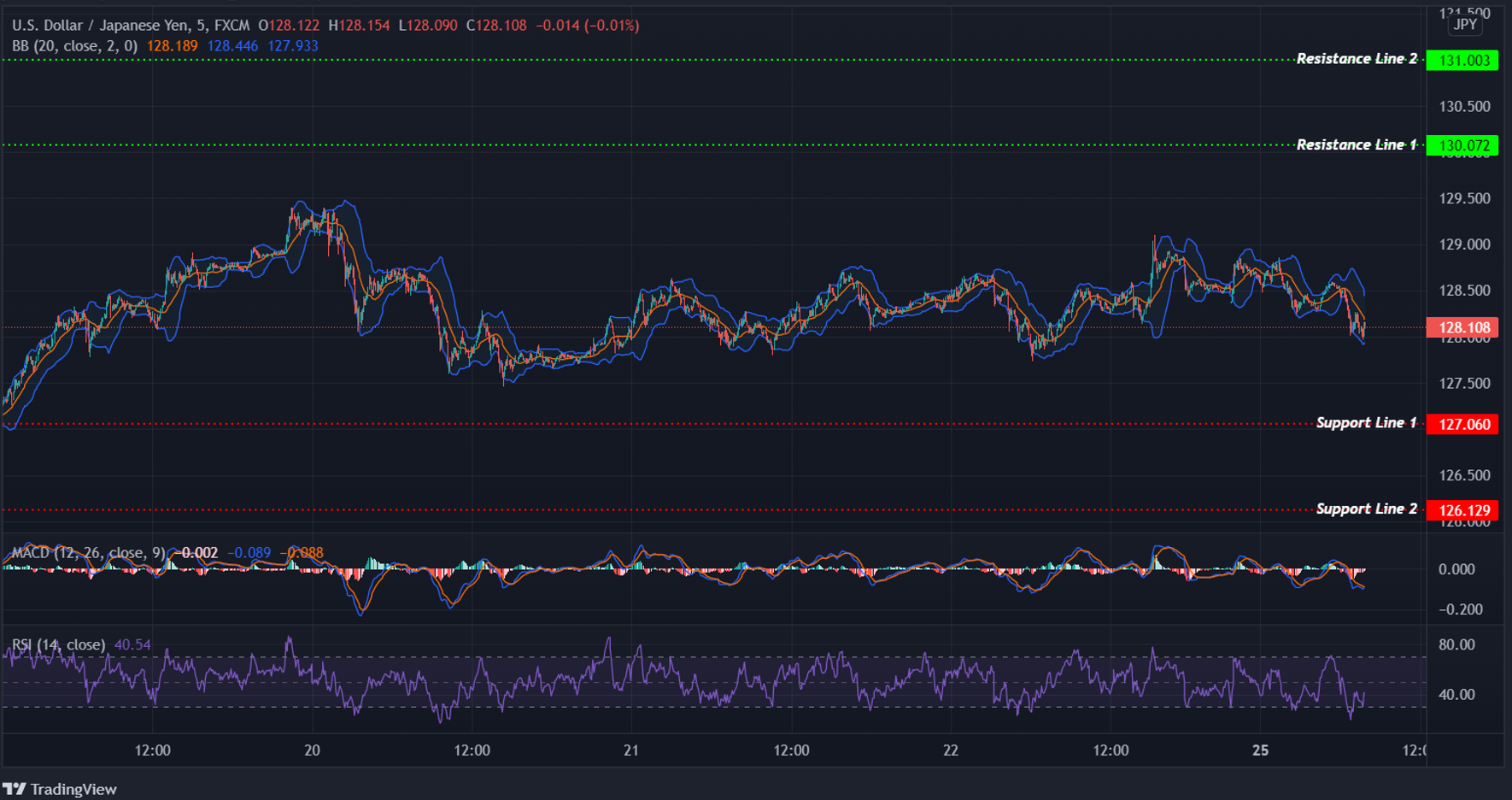The width and height of the screenshot is (1512, 800).
Task: Click the Resistance Line 1 price tag 130.072
Action: tap(1463, 145)
